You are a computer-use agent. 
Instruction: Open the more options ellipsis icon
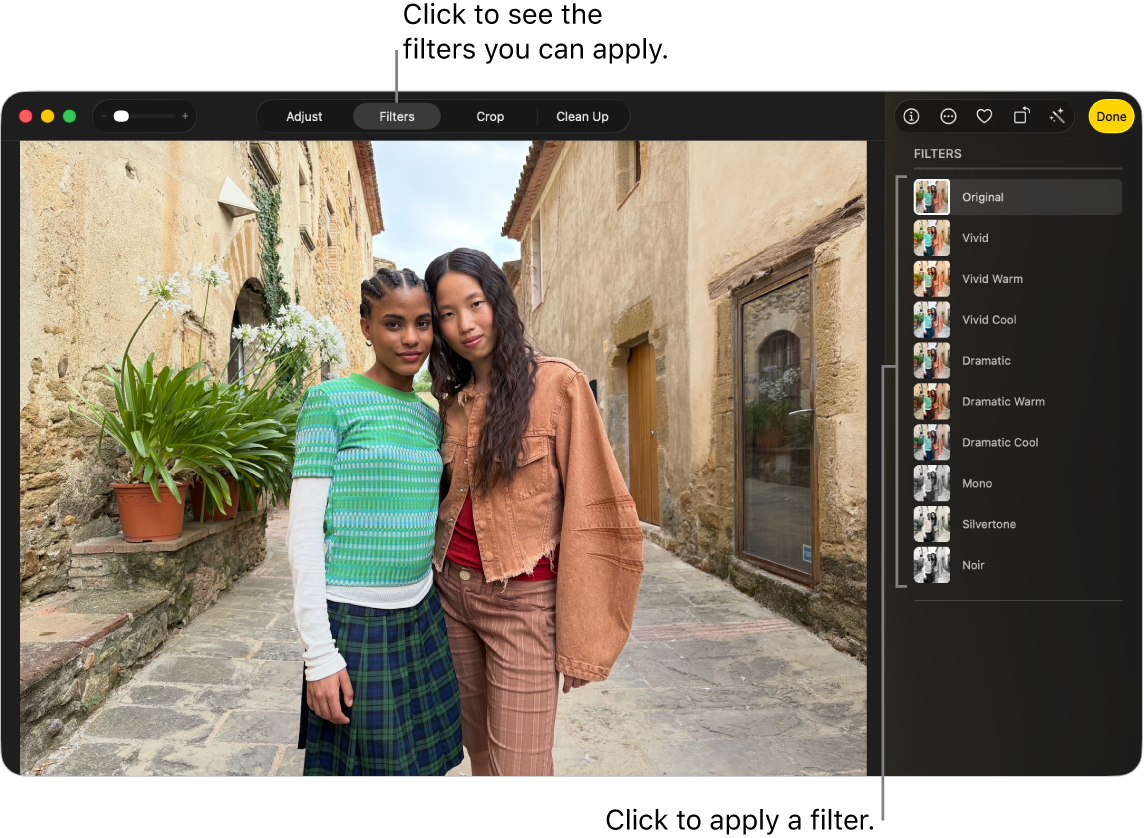tap(948, 116)
